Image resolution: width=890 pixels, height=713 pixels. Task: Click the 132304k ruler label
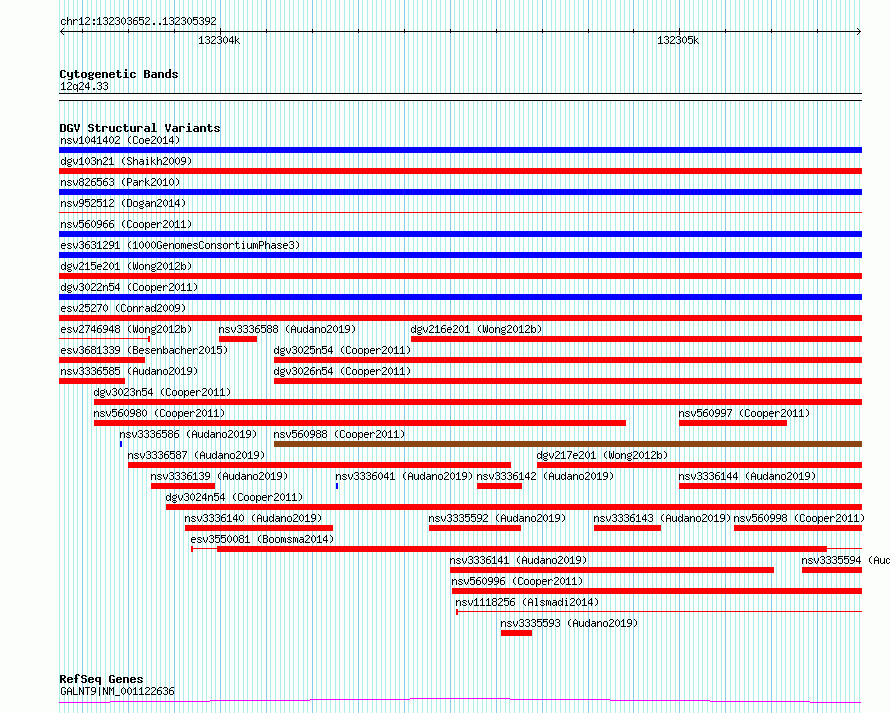[219, 40]
